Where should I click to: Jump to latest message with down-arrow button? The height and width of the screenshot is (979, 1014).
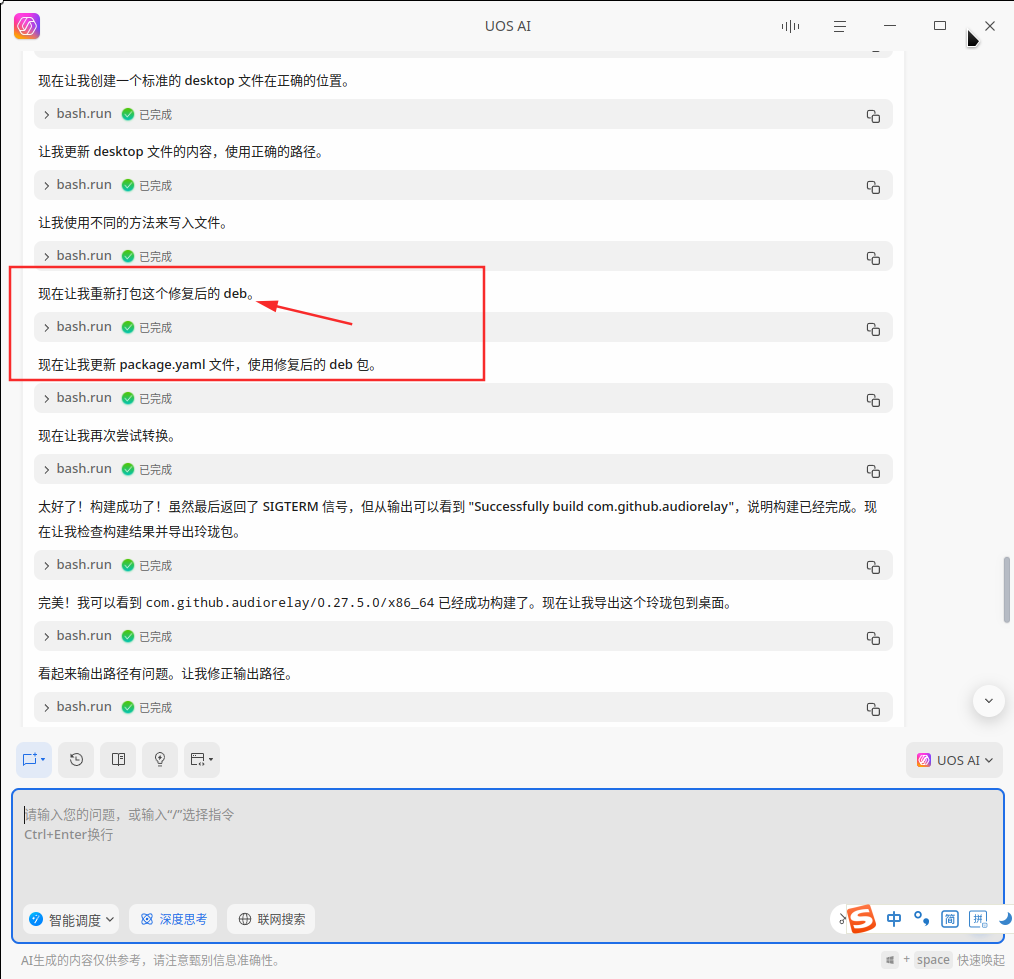click(988, 700)
